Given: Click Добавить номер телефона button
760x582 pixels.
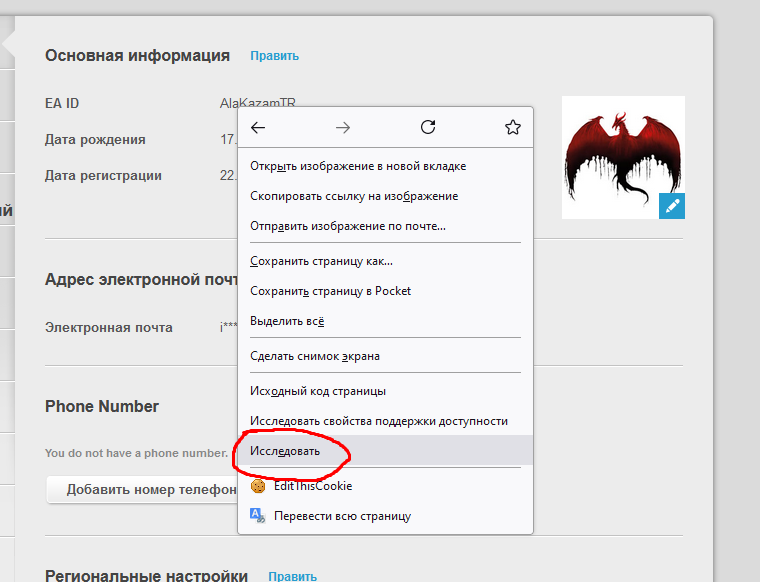Looking at the screenshot, I should click(142, 489).
